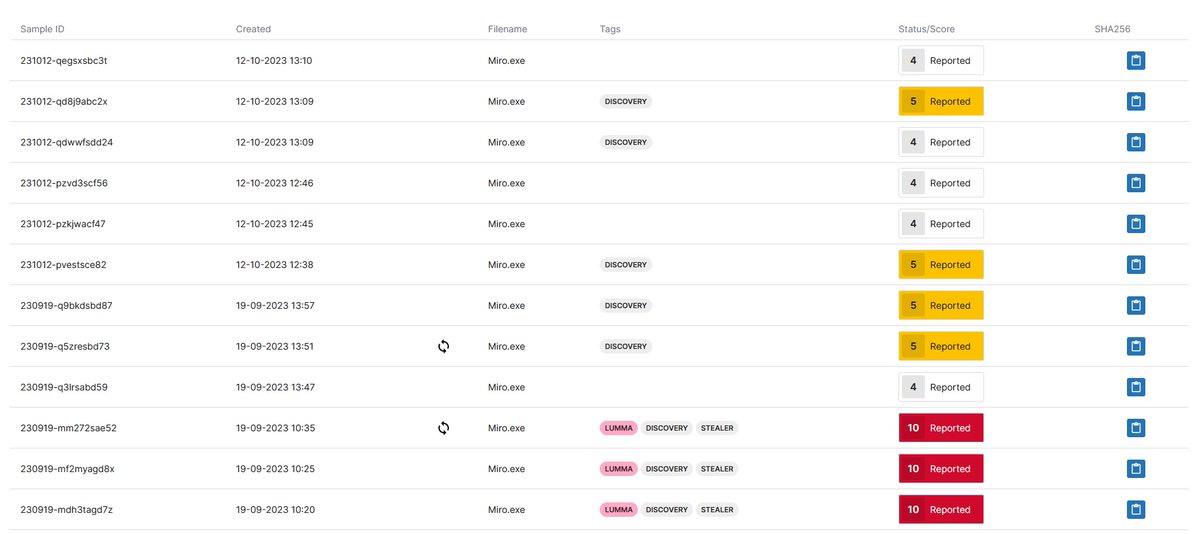Open score 10 report for 230919-mf2myagd8x
This screenshot has height=534, width=1200.
tap(941, 469)
